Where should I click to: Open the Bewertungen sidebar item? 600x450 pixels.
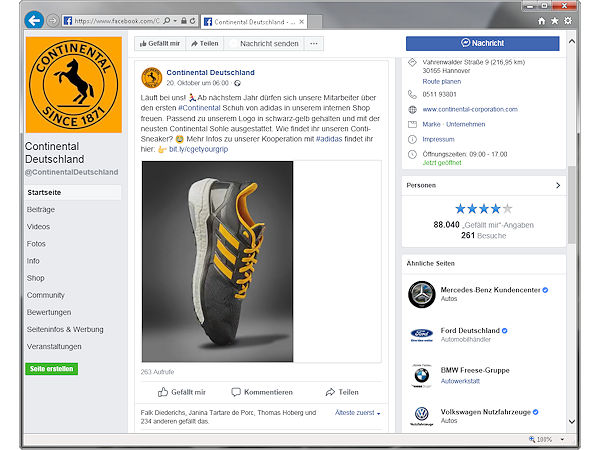(49, 312)
